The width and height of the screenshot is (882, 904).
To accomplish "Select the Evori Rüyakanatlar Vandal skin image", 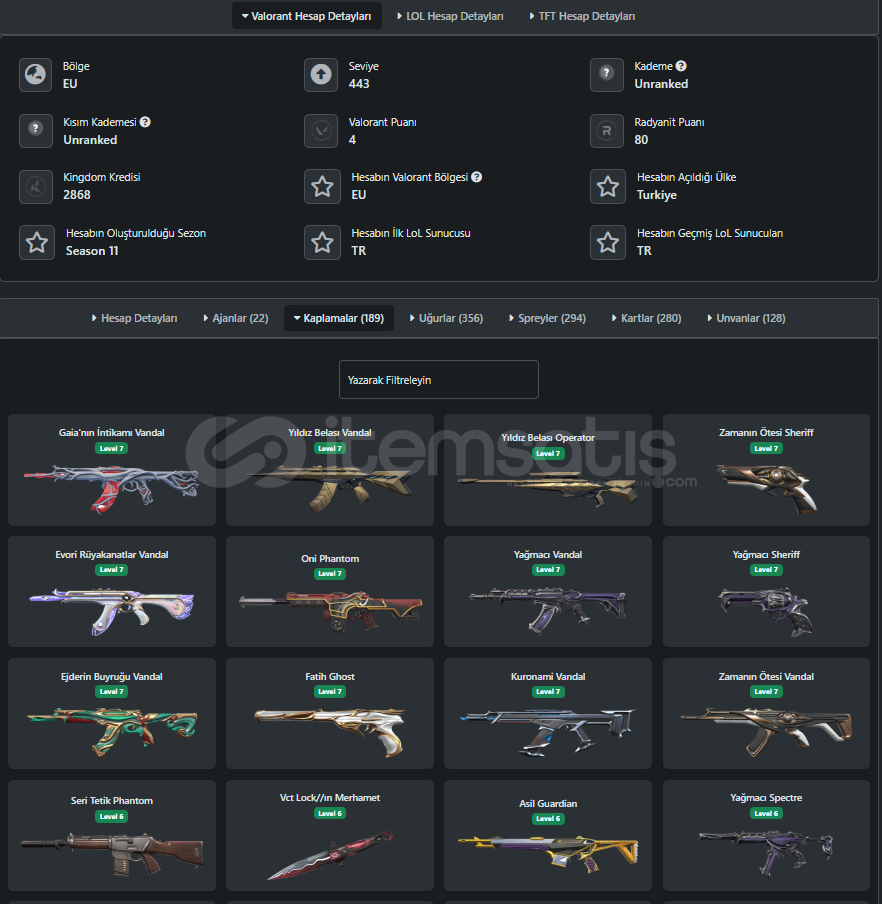I will (x=111, y=611).
